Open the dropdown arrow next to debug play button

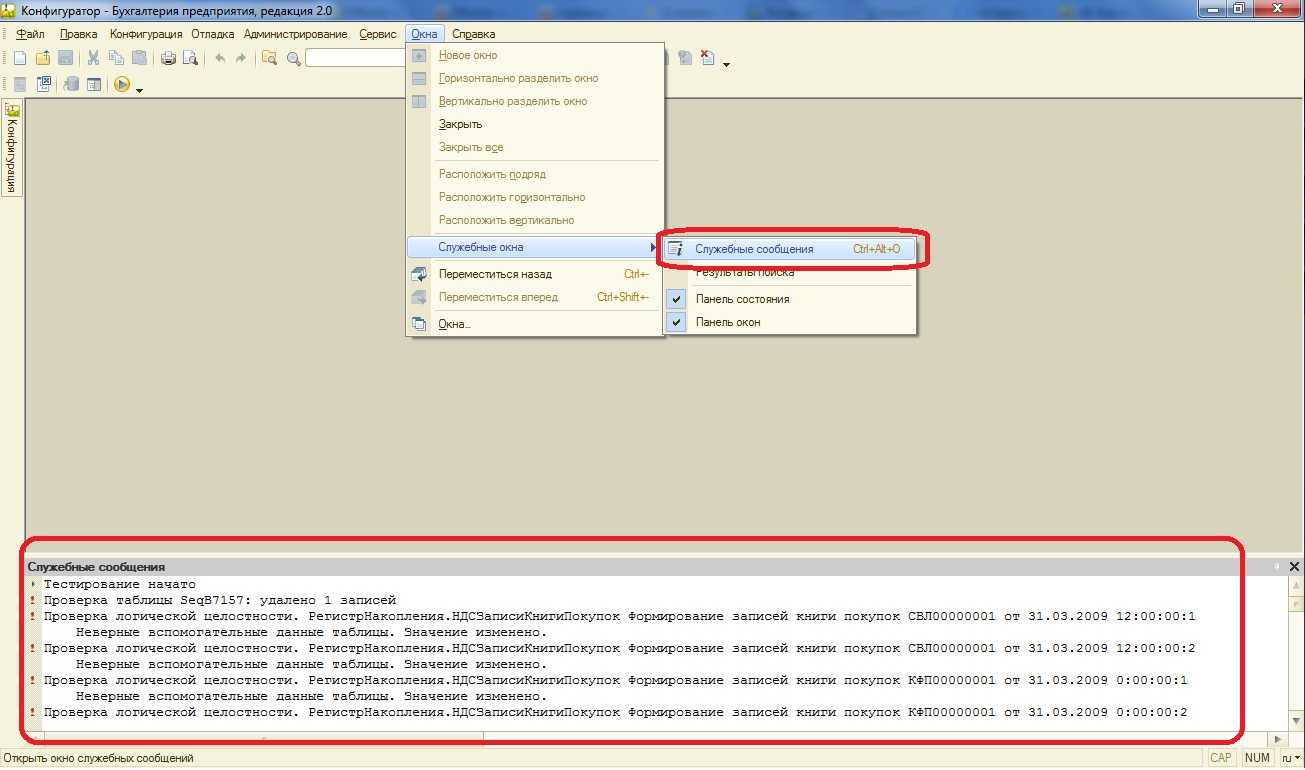(140, 90)
